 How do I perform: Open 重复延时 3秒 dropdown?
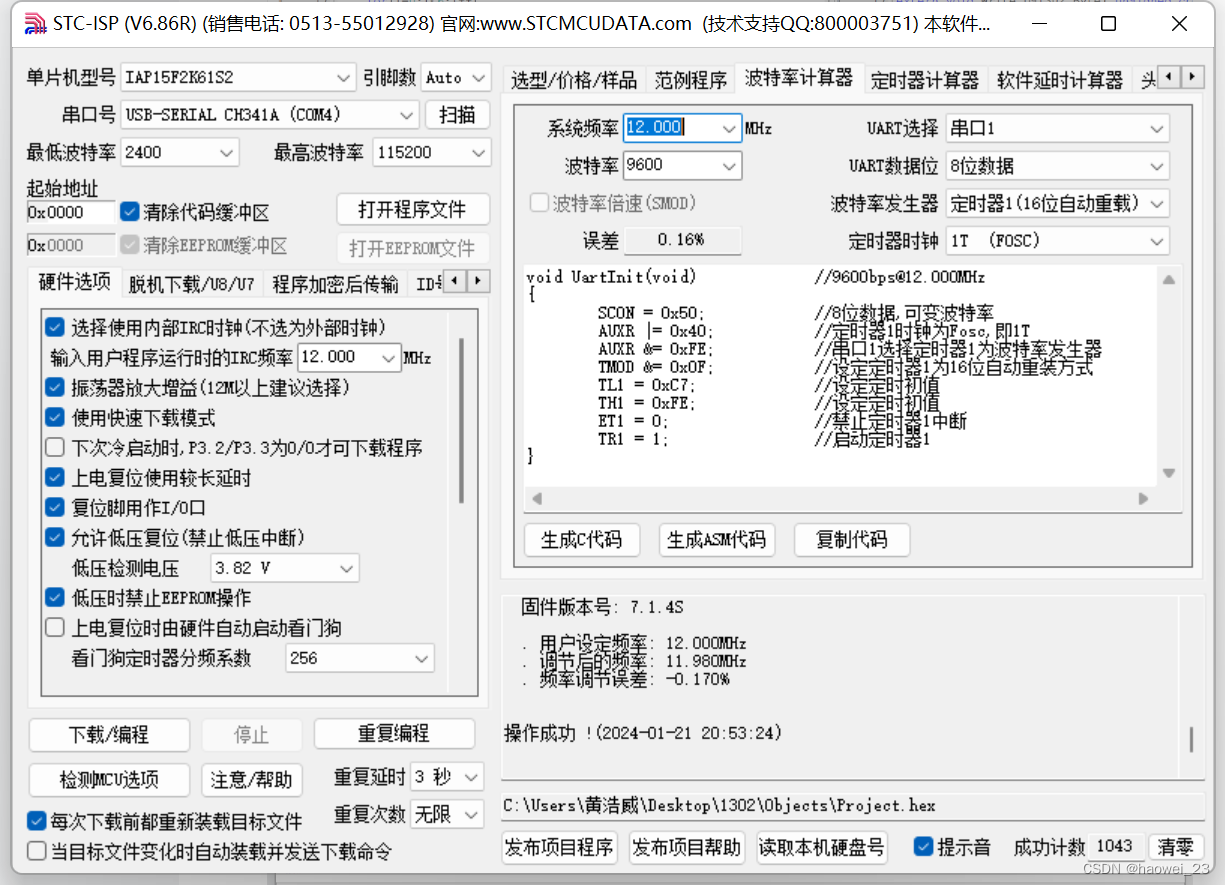(x=446, y=777)
